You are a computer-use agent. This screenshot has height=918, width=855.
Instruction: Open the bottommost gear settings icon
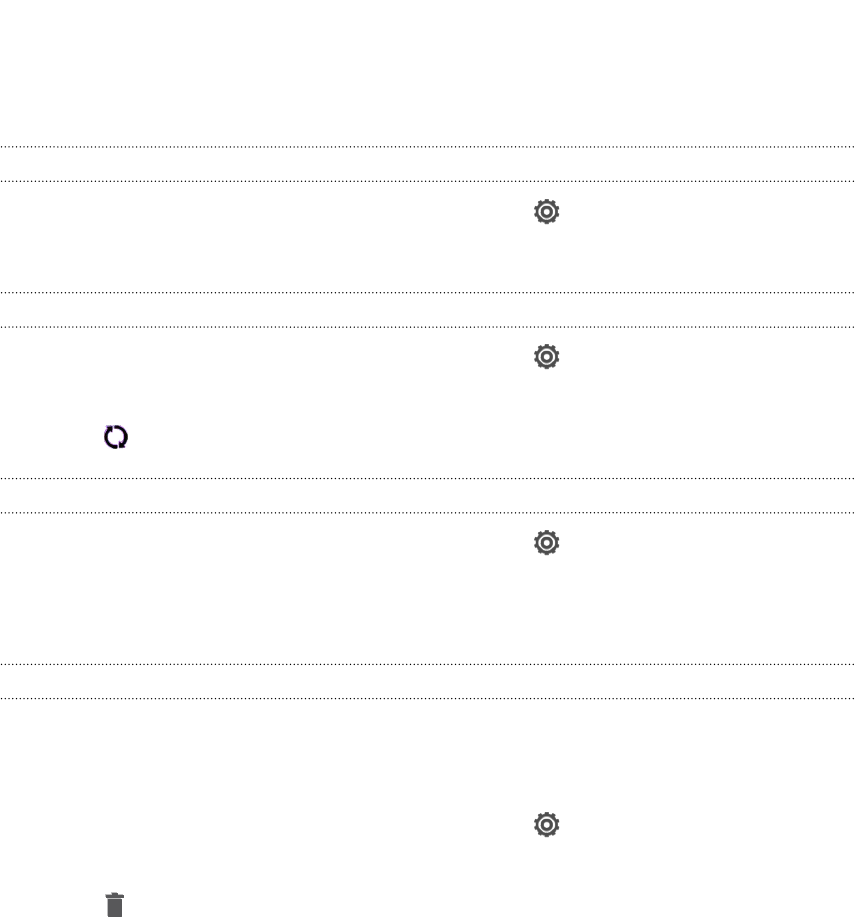coord(546,824)
